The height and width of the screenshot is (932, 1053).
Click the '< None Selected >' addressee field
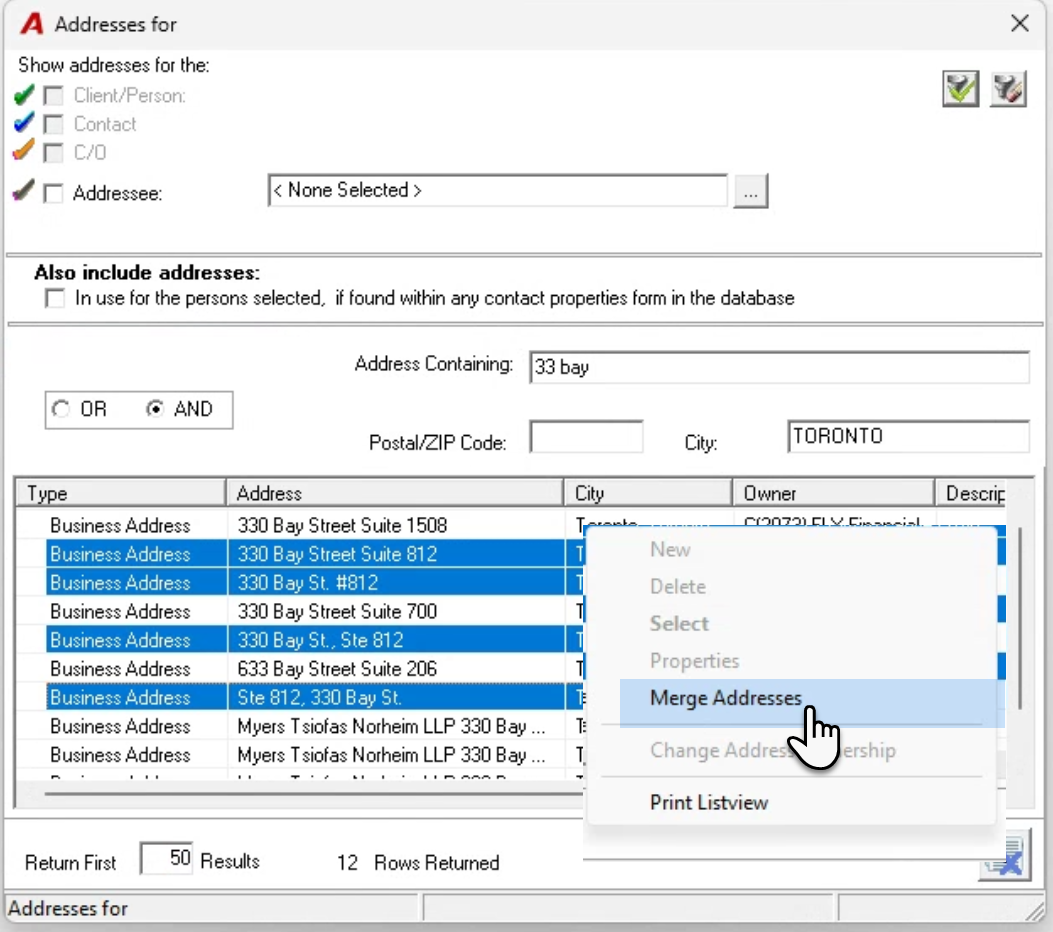point(498,191)
